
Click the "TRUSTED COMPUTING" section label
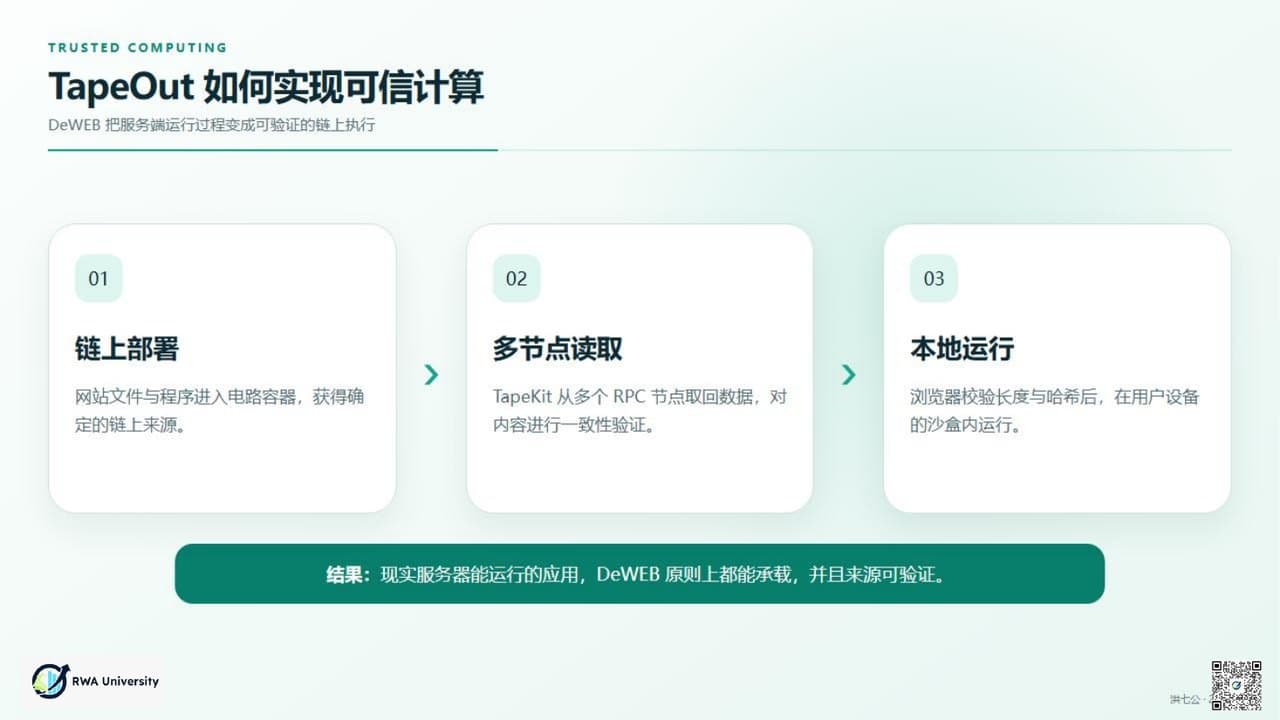click(x=138, y=47)
